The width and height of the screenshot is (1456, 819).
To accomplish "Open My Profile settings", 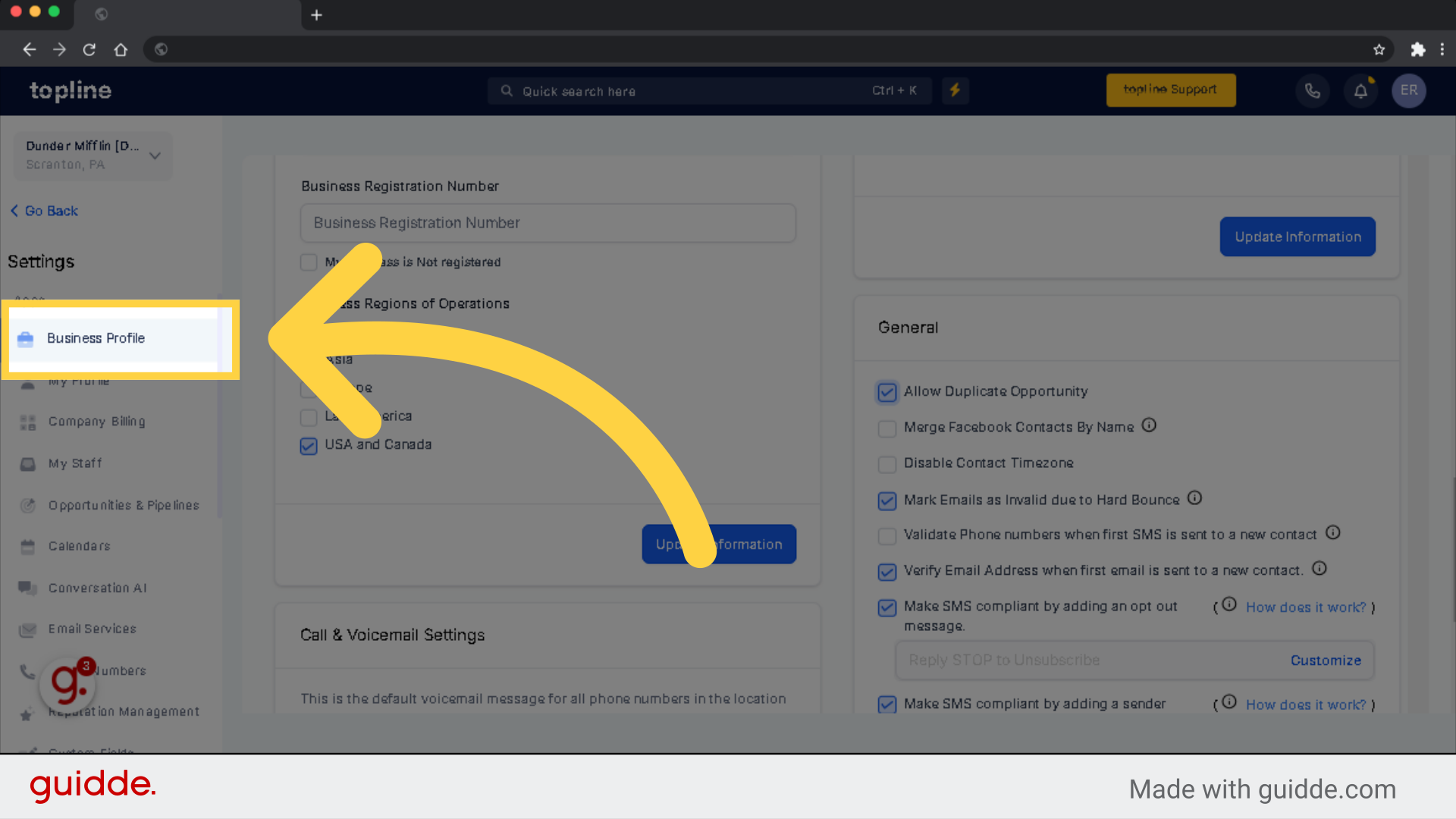I will tap(78, 380).
